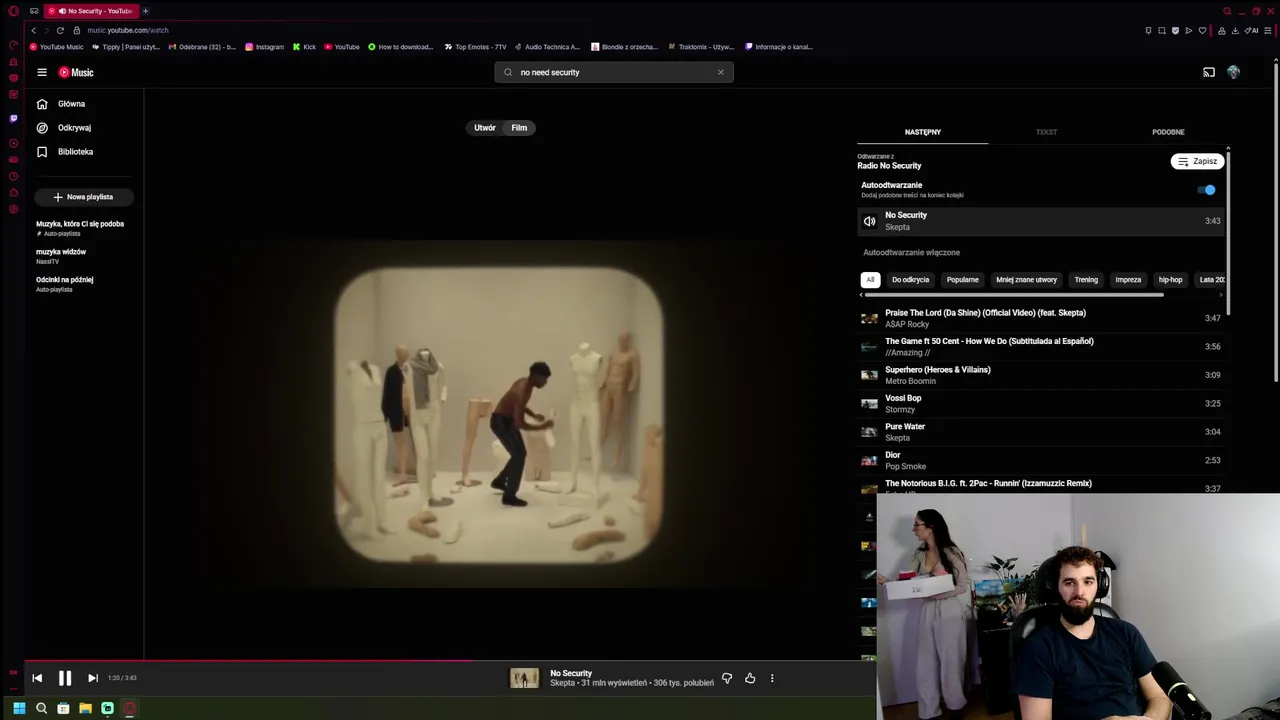
Task: Select the All filter chip
Action: click(x=870, y=280)
